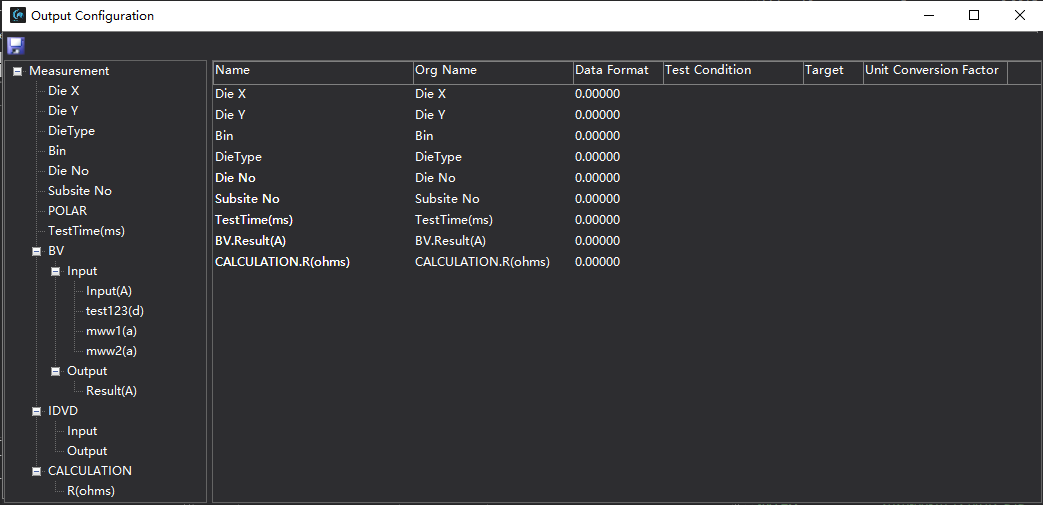
Task: Collapse the BV tree node
Action: pos(37,251)
